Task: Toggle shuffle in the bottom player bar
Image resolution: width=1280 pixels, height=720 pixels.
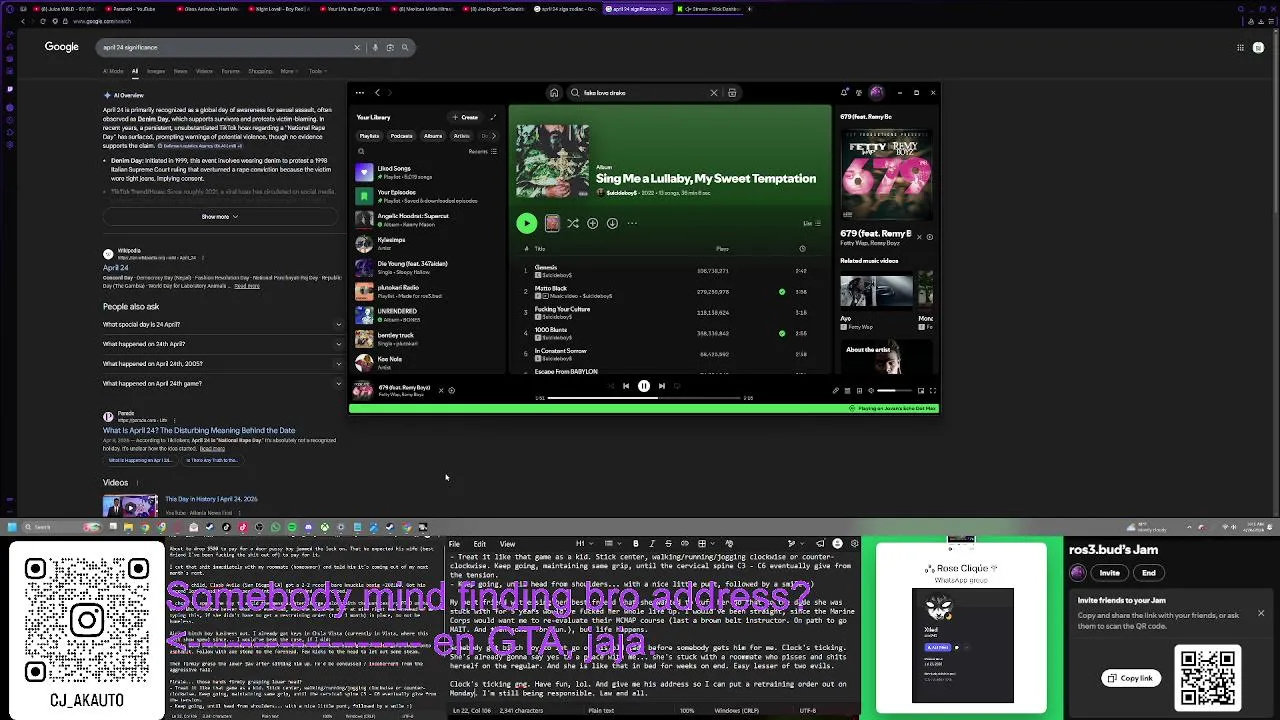Action: [x=611, y=386]
